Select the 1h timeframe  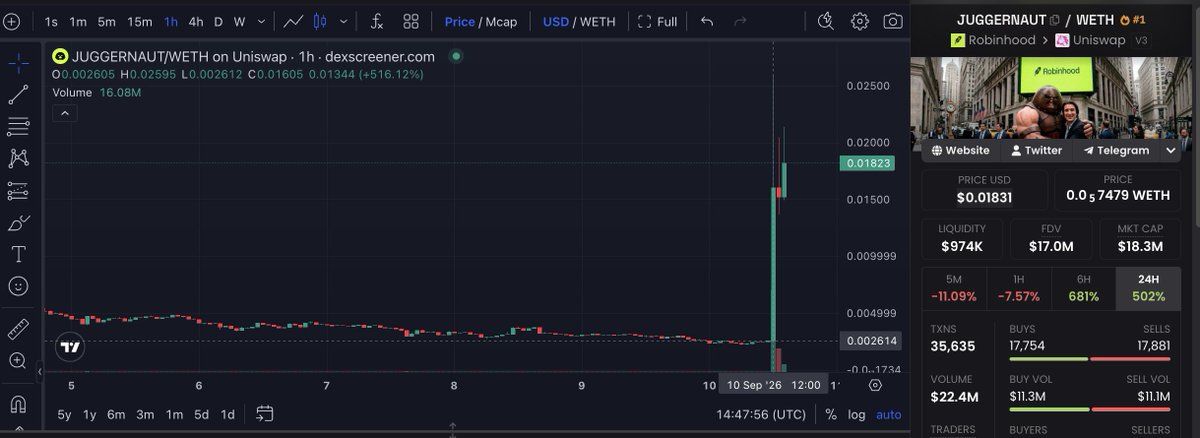(x=172, y=21)
